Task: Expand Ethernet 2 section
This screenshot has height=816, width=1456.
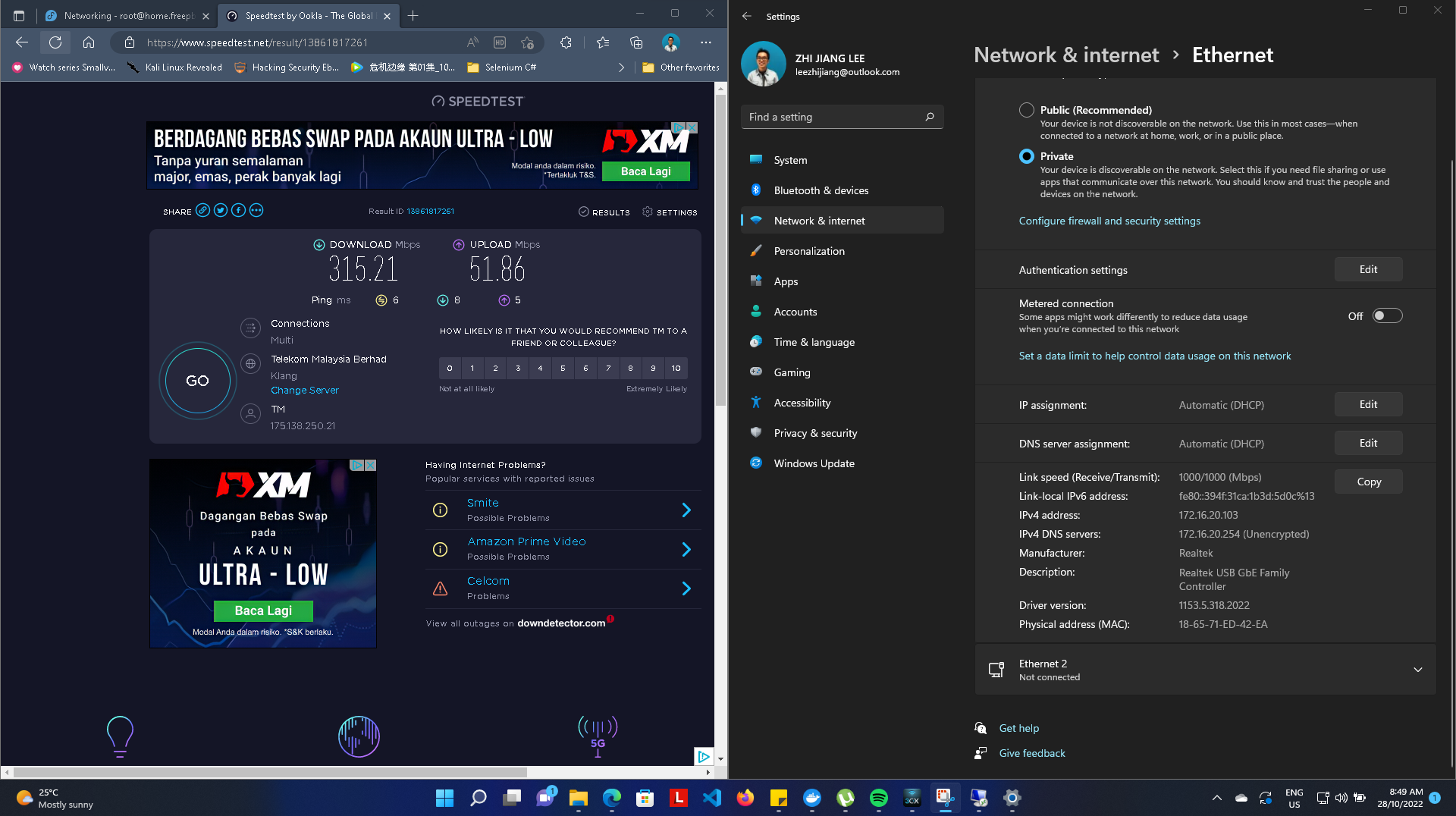Action: click(1417, 670)
